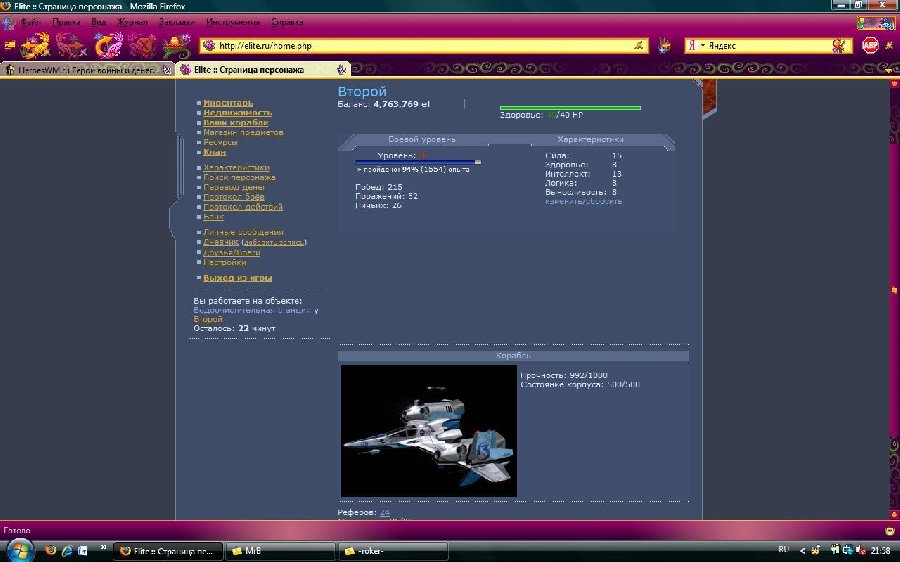
Task: Open the Справка menu
Action: 287,22
